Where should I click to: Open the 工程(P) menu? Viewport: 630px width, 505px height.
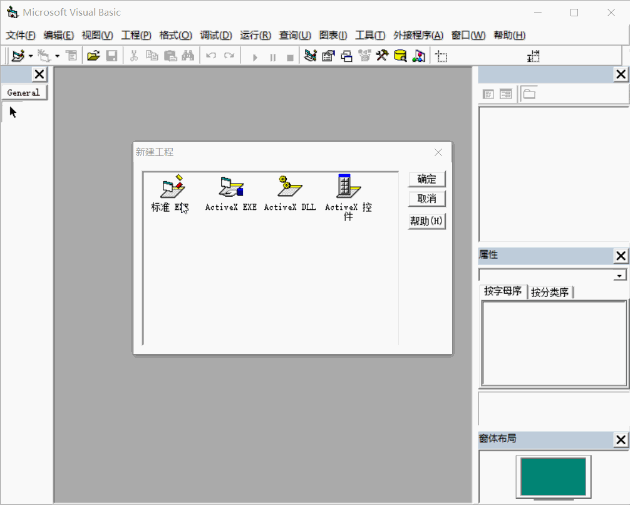[137, 35]
